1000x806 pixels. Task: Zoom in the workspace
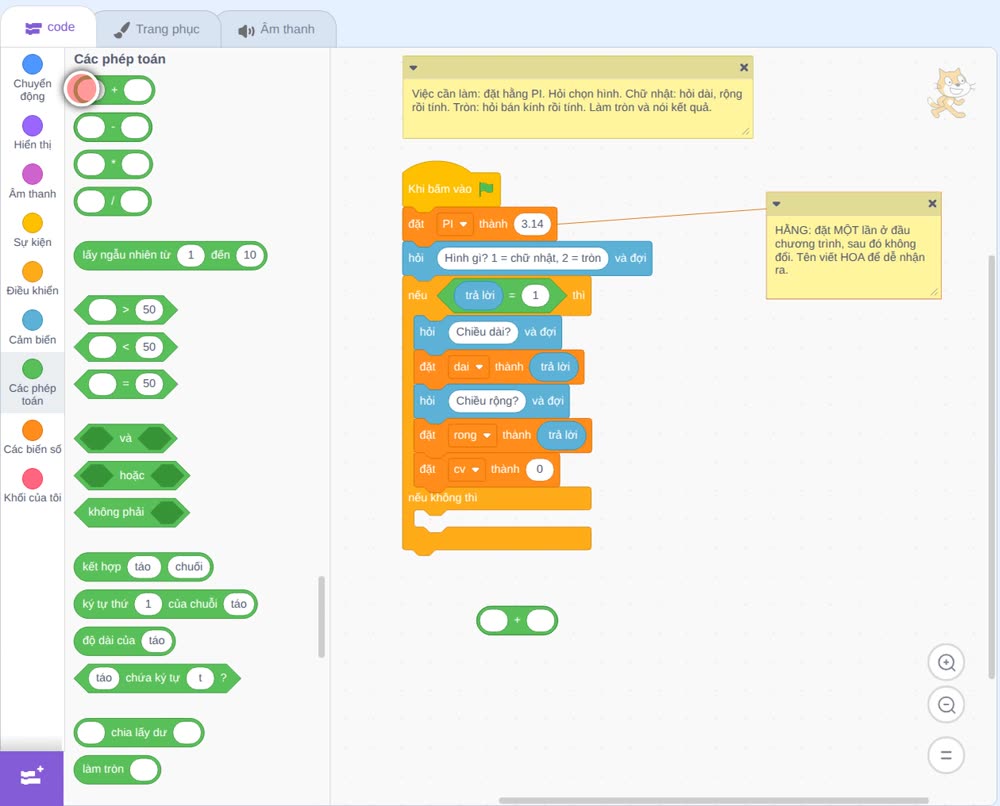946,663
